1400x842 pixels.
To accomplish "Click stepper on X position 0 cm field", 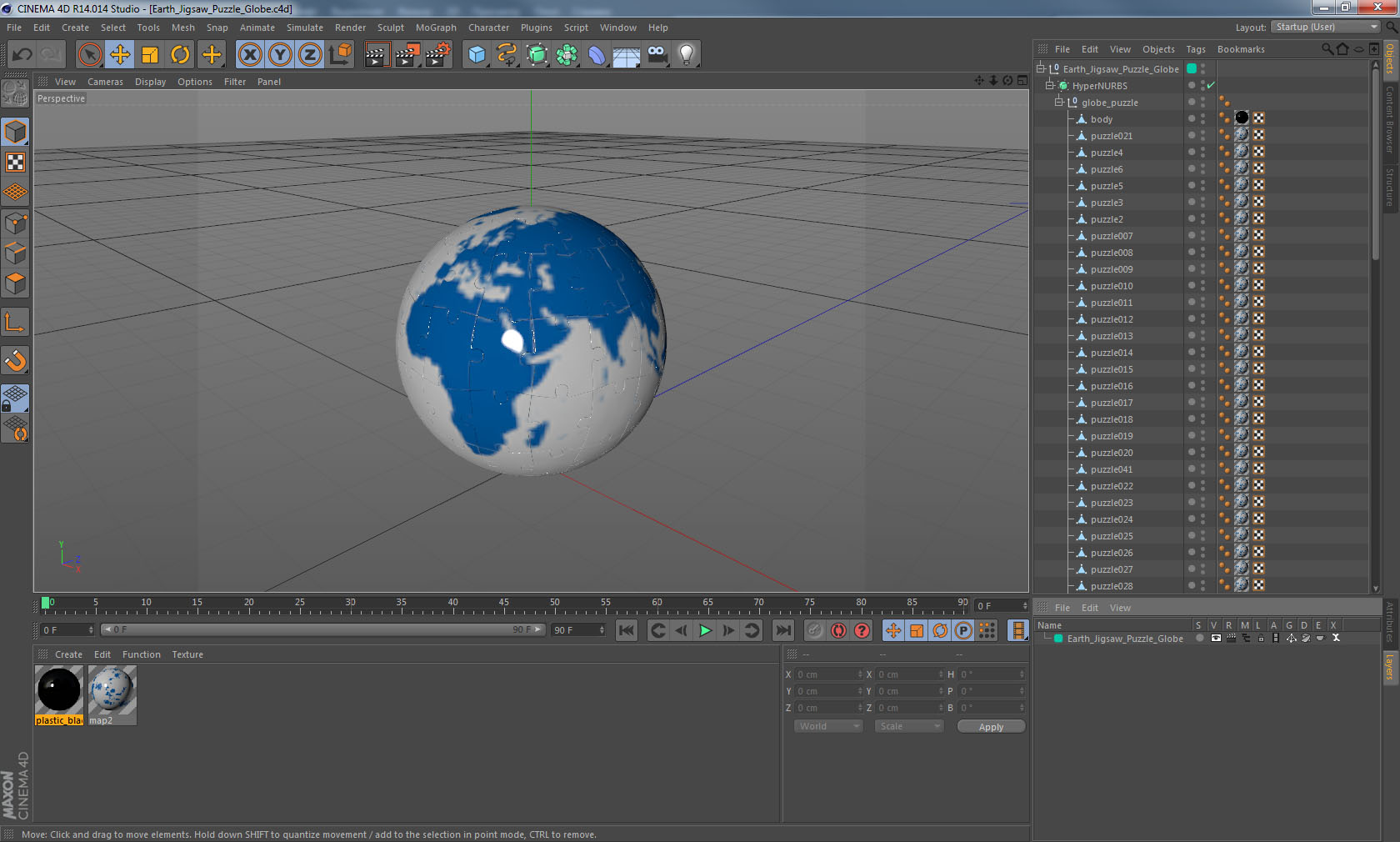I will 860,674.
